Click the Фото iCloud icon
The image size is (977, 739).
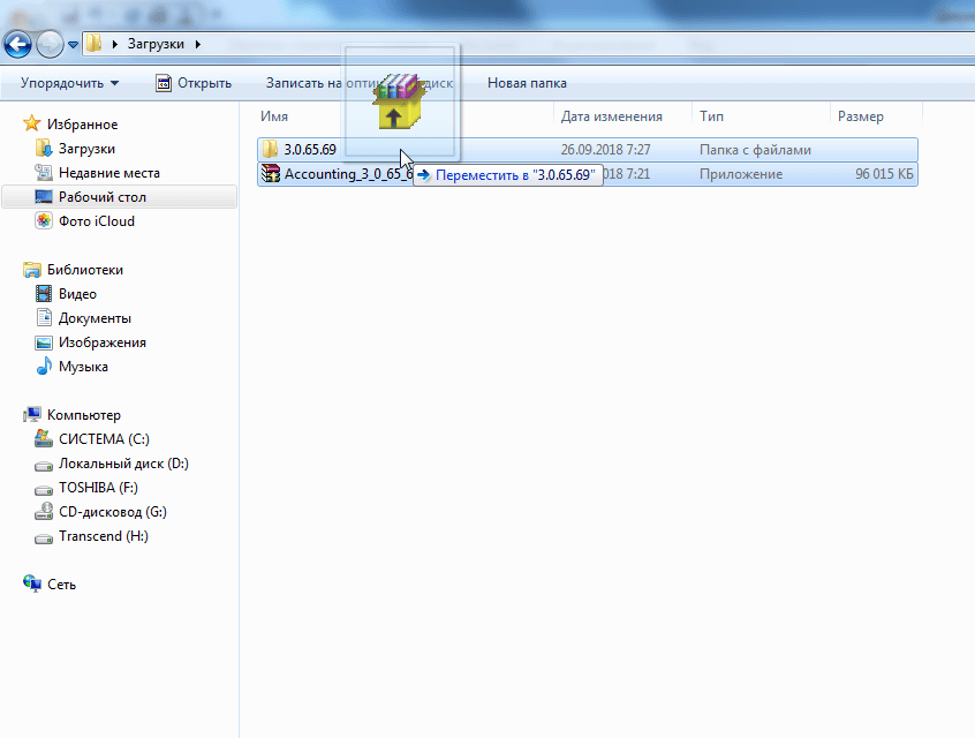[x=44, y=221]
